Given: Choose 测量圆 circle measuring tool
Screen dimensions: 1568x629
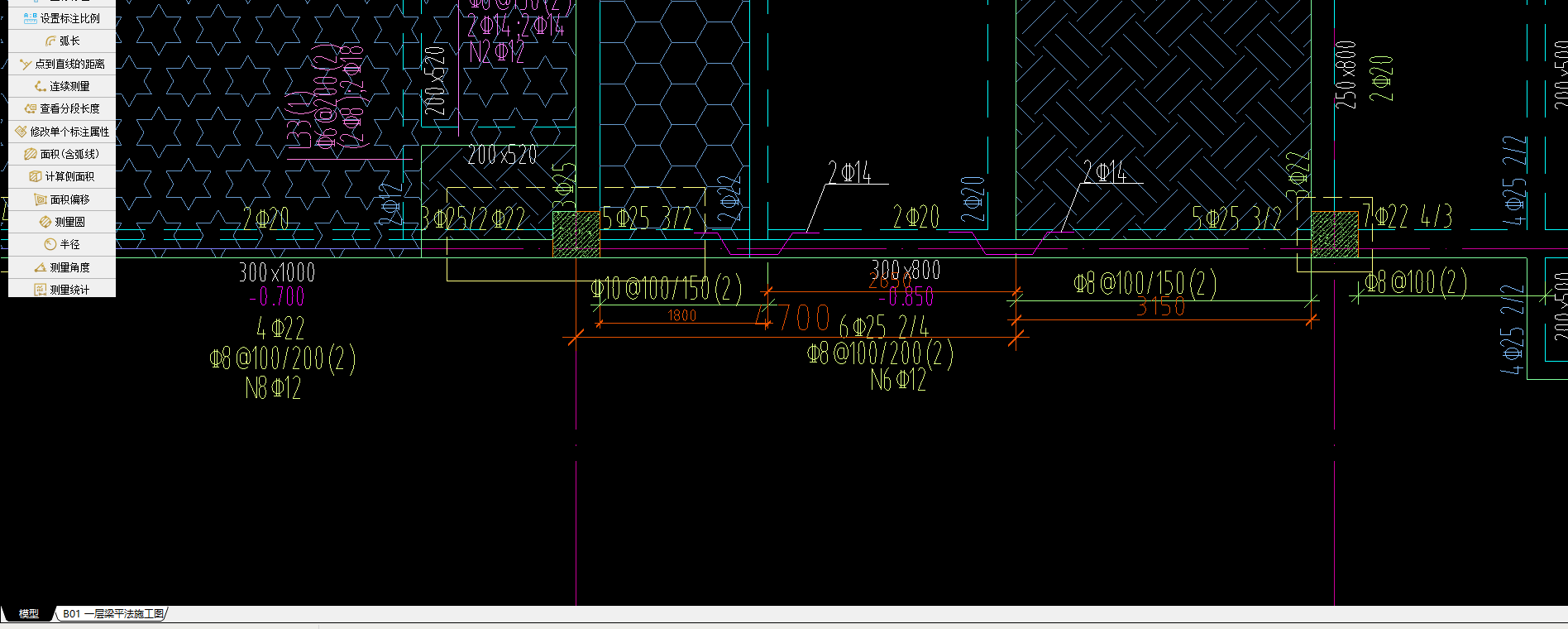Looking at the screenshot, I should tap(62, 222).
